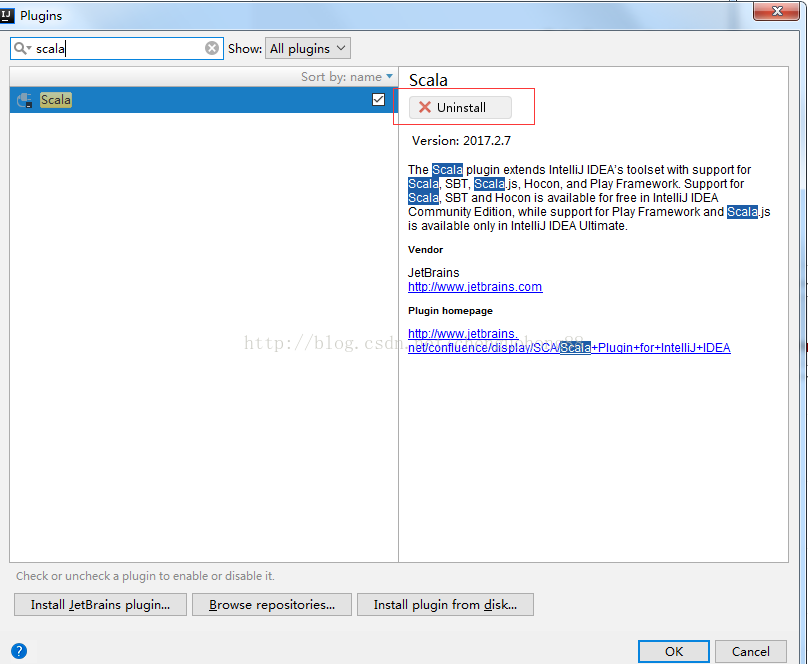The height and width of the screenshot is (664, 808).
Task: Select the Scala row in plugin list
Action: tap(204, 100)
